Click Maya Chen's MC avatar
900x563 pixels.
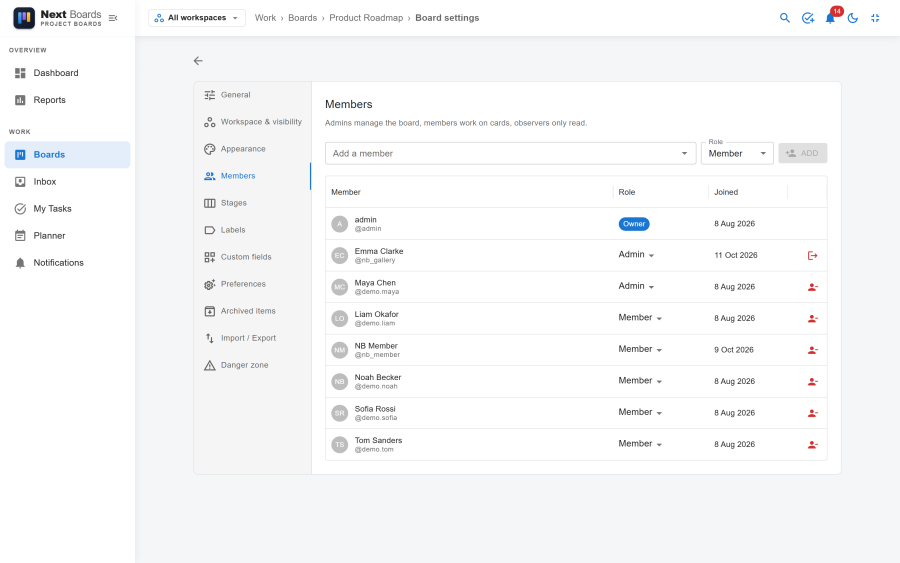tap(340, 287)
